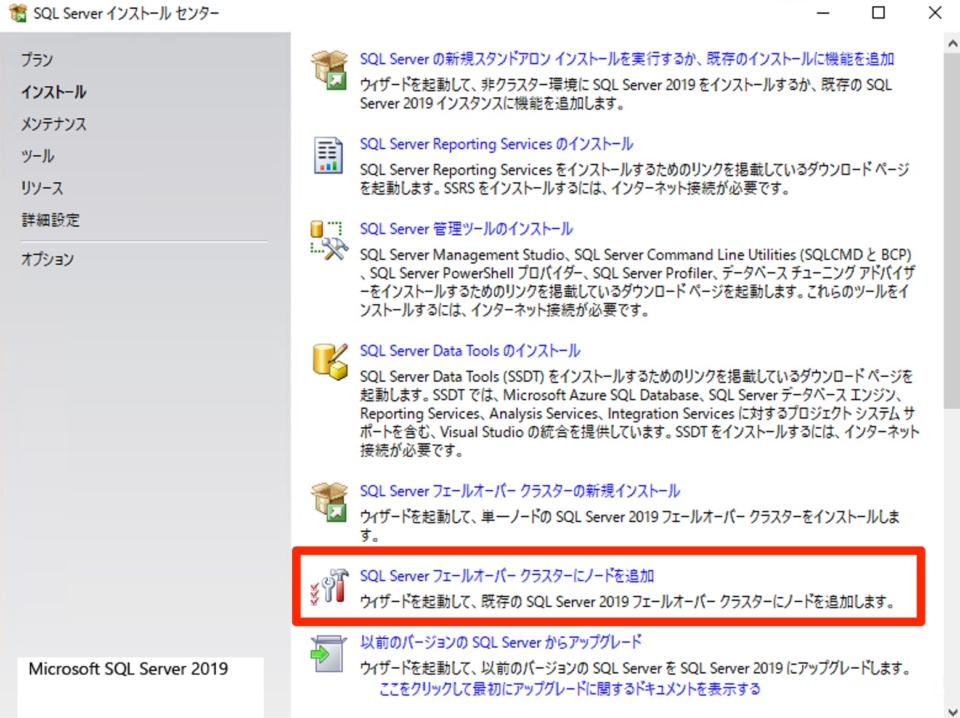Viewport: 960px width, 718px height.
Task: Click the Reporting Services document icon
Action: point(328,155)
